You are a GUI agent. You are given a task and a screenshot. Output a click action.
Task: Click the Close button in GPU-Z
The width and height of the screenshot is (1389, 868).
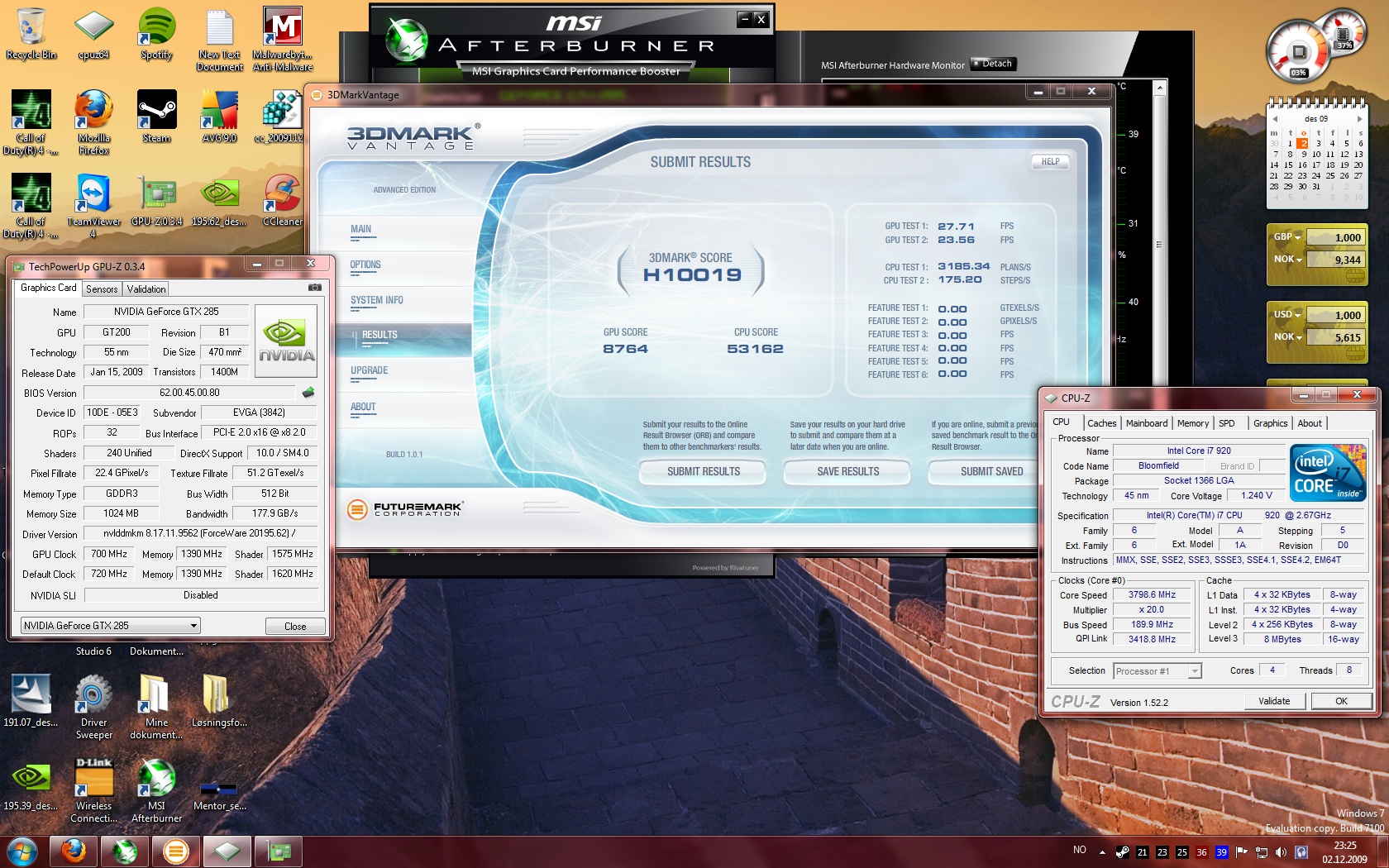(x=295, y=627)
